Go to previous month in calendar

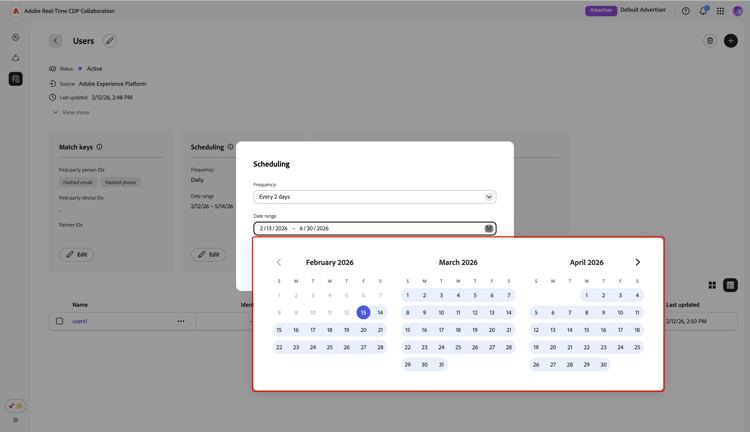point(279,262)
